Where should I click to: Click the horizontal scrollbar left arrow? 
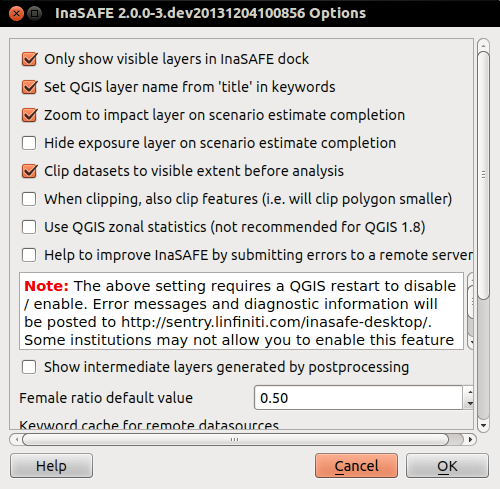(16, 439)
